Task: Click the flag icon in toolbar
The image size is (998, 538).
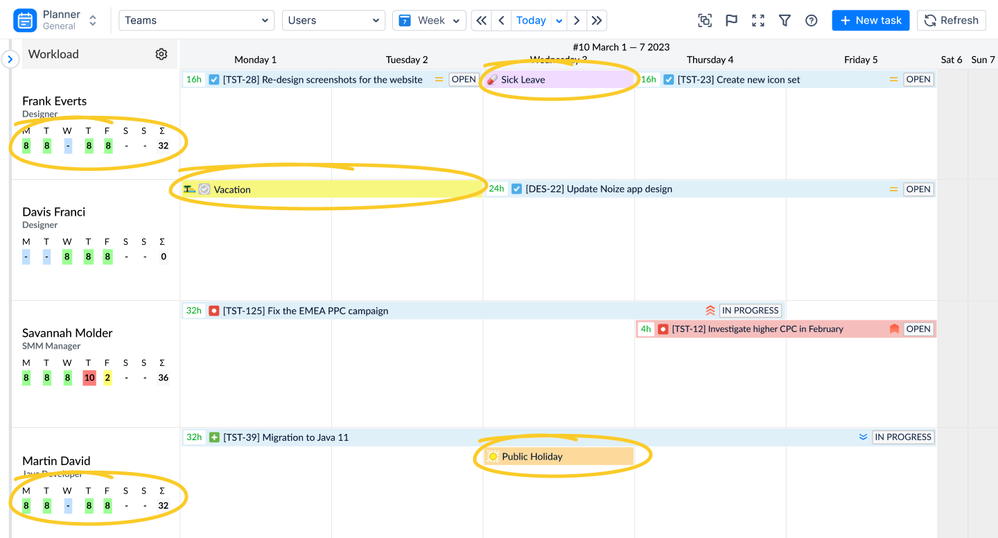Action: click(731, 20)
